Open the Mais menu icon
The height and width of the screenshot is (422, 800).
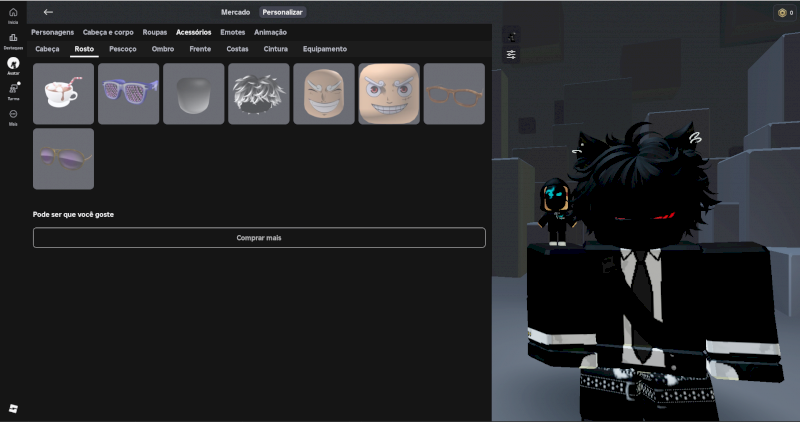13,115
